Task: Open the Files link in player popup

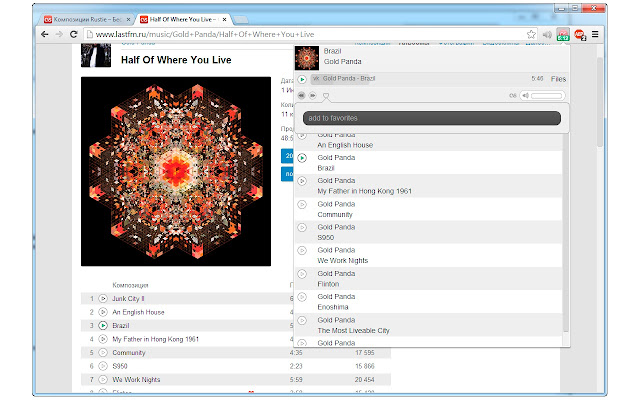Action: coord(558,79)
